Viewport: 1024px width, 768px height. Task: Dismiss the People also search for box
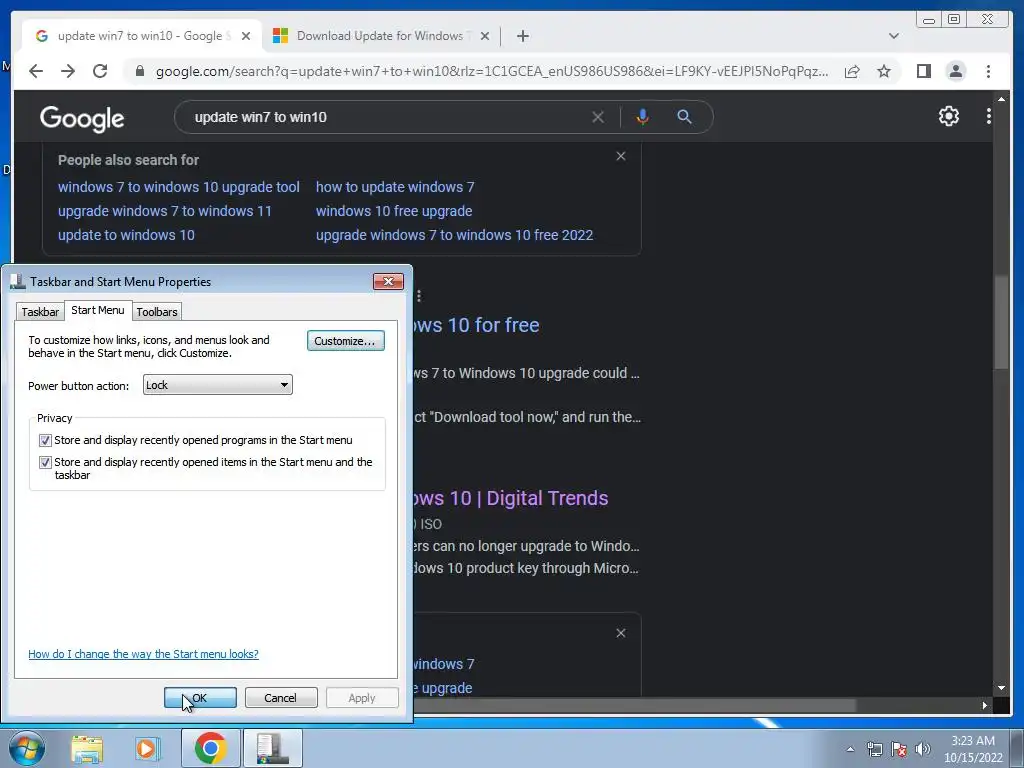click(620, 156)
